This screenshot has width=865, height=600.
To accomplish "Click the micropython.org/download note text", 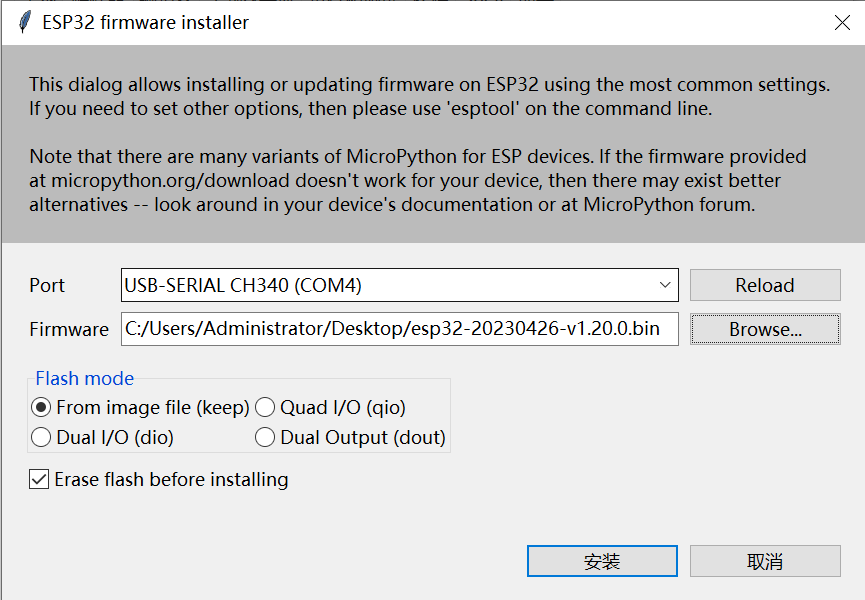I will 418,180.
